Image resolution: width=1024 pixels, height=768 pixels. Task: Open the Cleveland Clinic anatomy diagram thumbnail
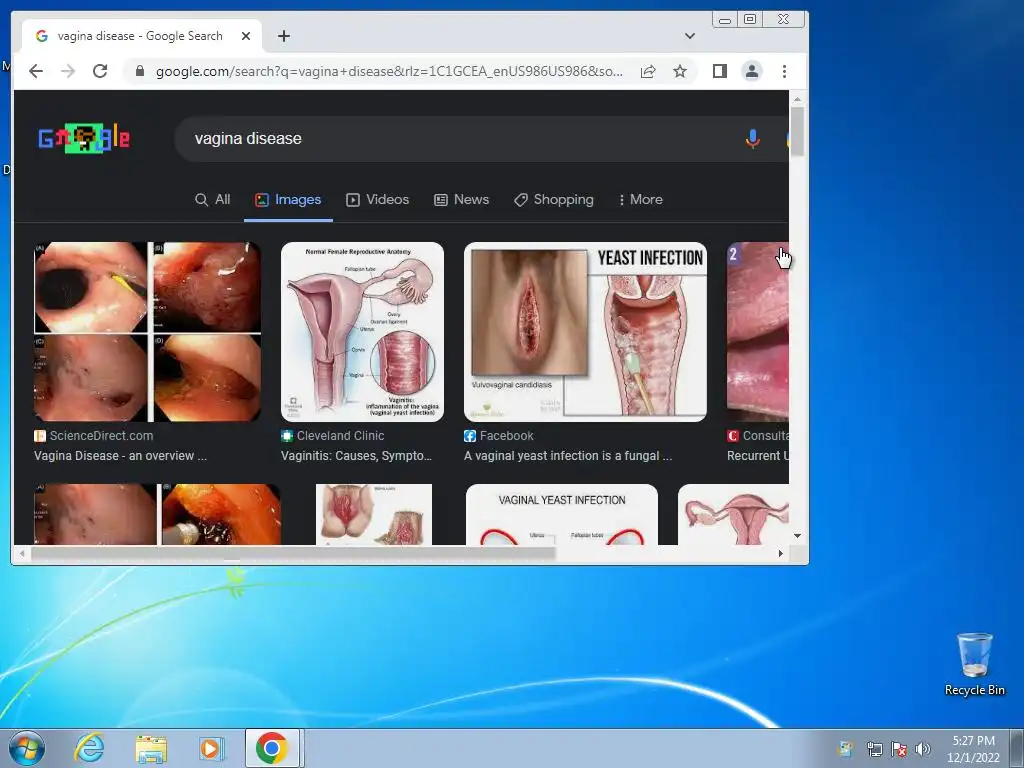[362, 332]
